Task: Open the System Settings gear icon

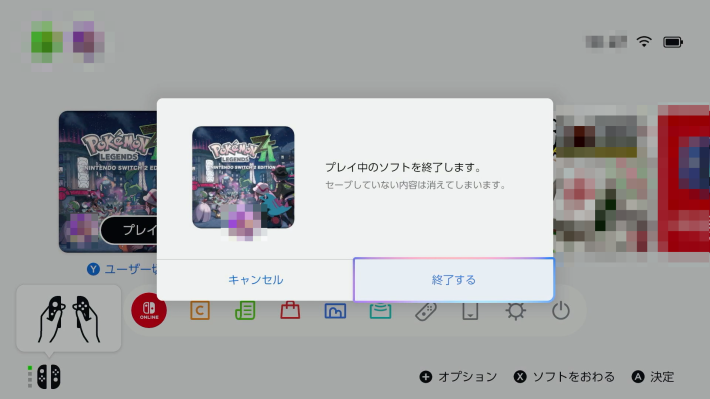Action: point(516,311)
